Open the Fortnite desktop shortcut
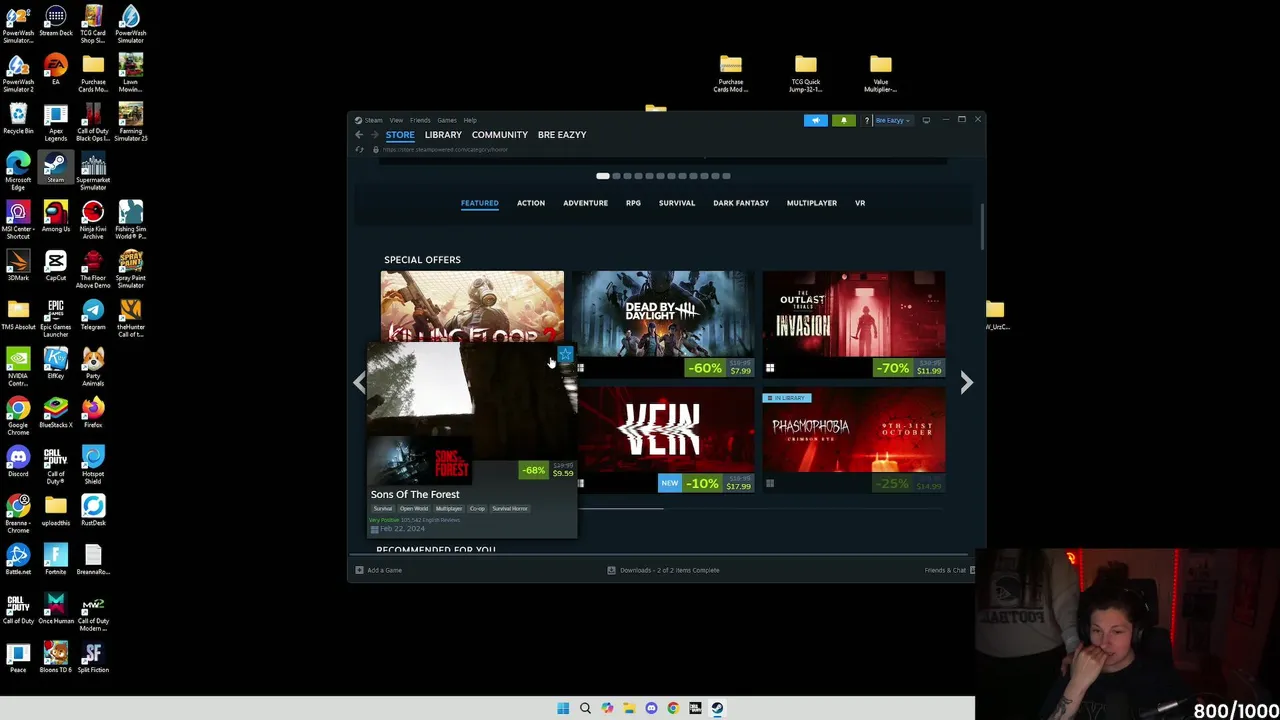This screenshot has width=1280, height=720. pos(55,560)
